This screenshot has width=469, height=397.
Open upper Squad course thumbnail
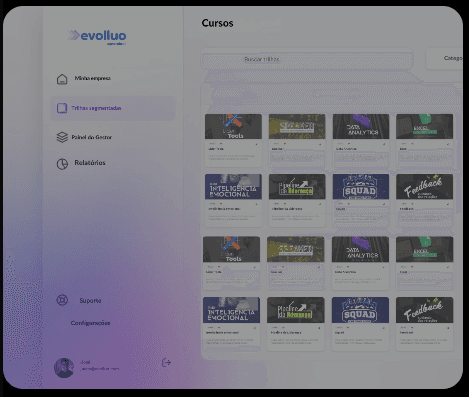coord(361,186)
